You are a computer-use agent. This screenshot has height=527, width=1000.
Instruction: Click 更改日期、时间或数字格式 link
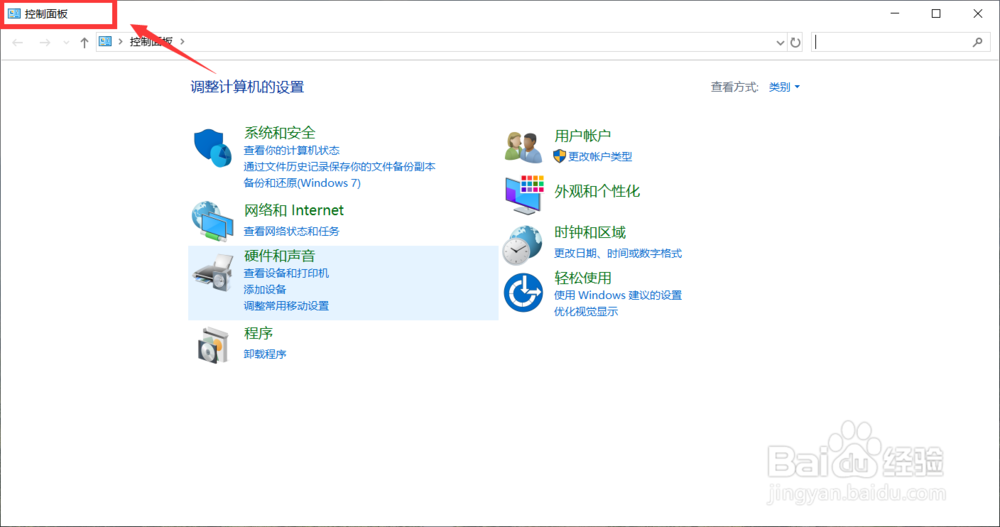[x=618, y=254]
